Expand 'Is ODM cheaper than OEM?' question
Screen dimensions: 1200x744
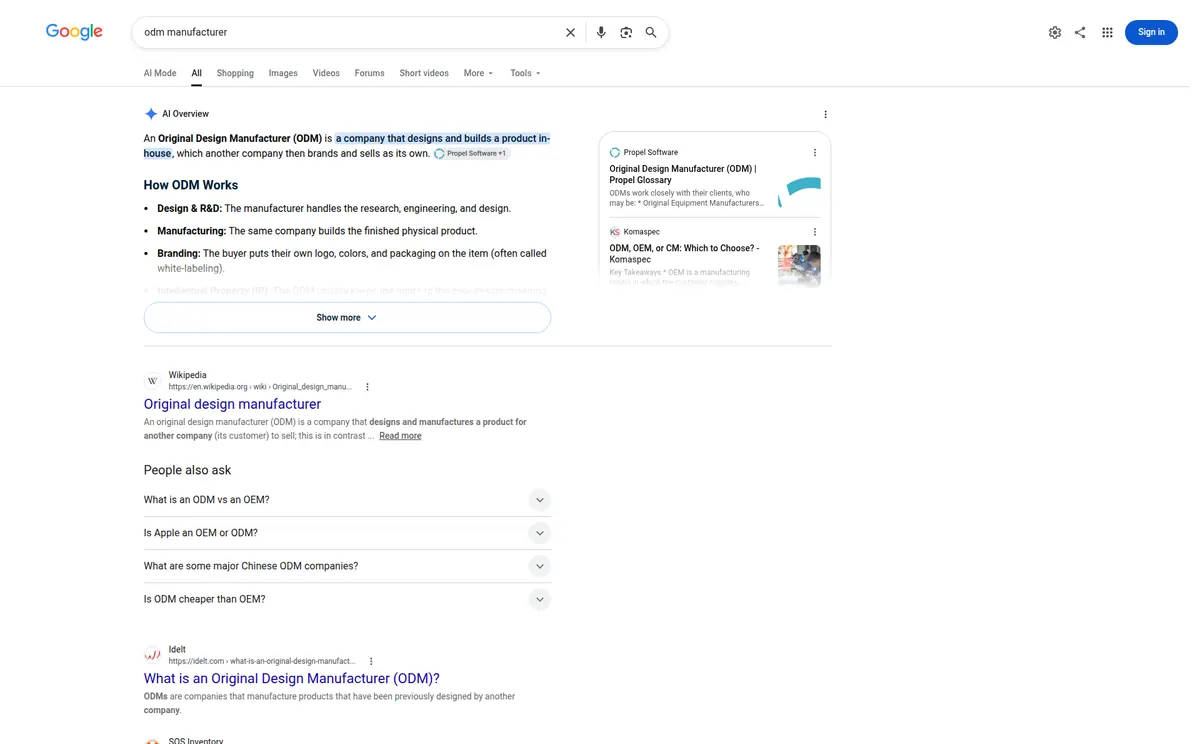347,599
